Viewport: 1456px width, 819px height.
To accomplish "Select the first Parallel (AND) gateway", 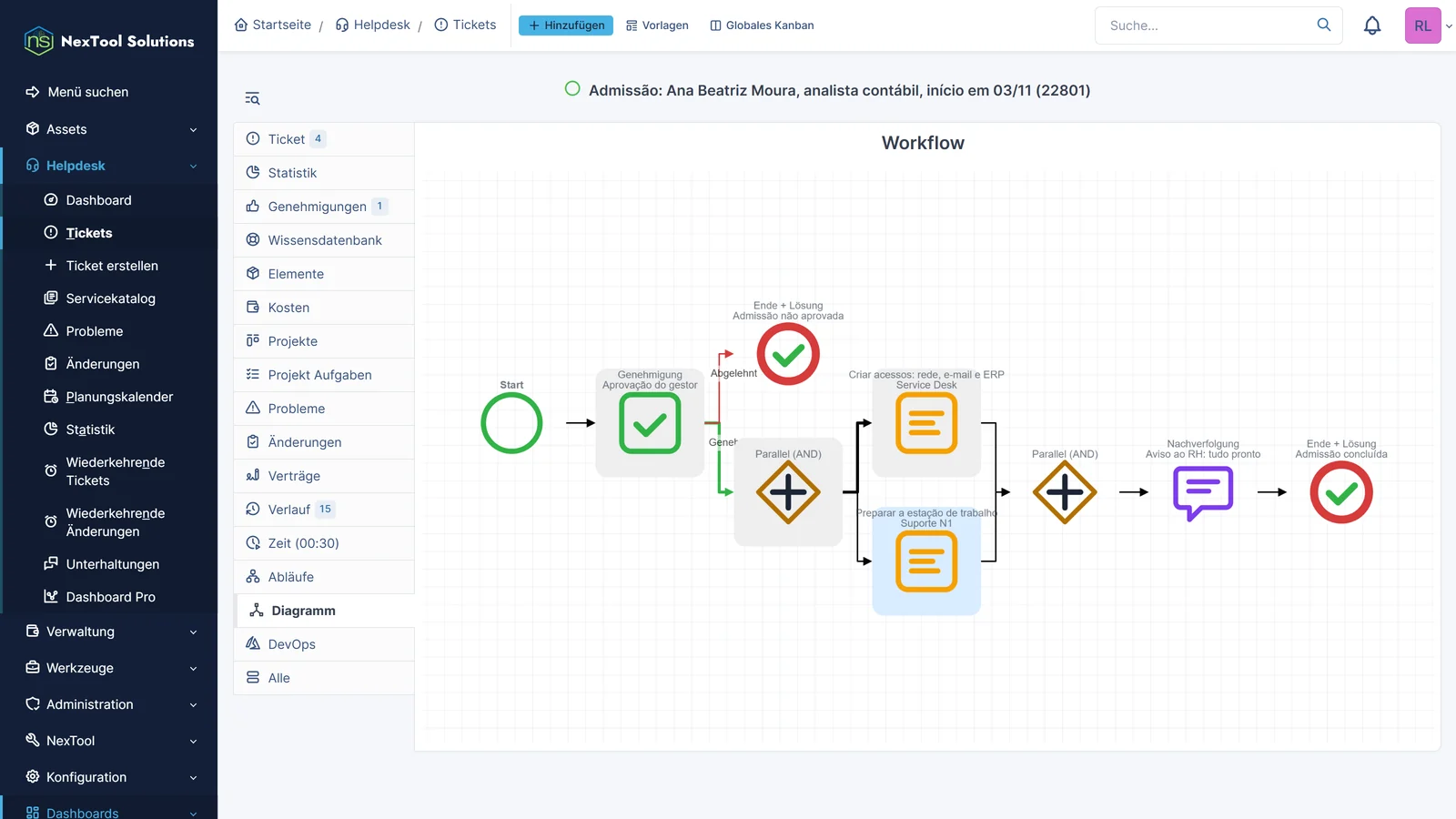I will click(x=788, y=492).
